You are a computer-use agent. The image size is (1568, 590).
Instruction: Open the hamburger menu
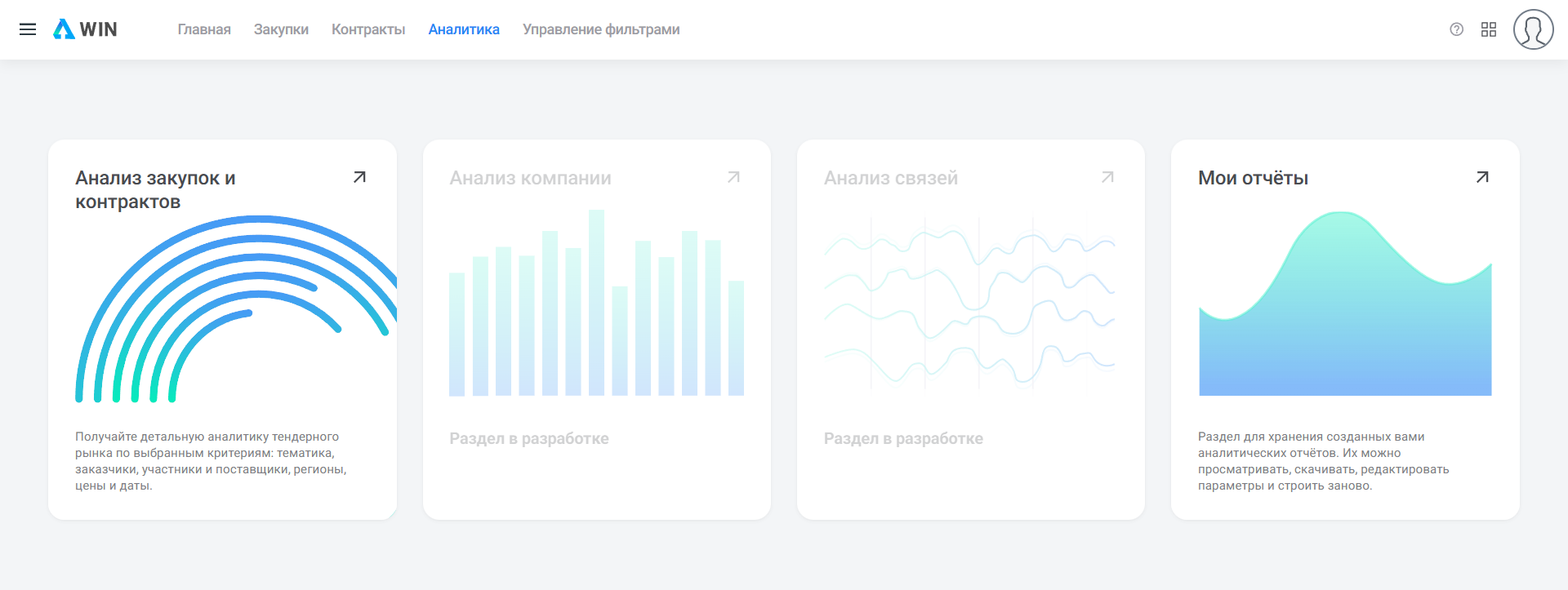28,29
